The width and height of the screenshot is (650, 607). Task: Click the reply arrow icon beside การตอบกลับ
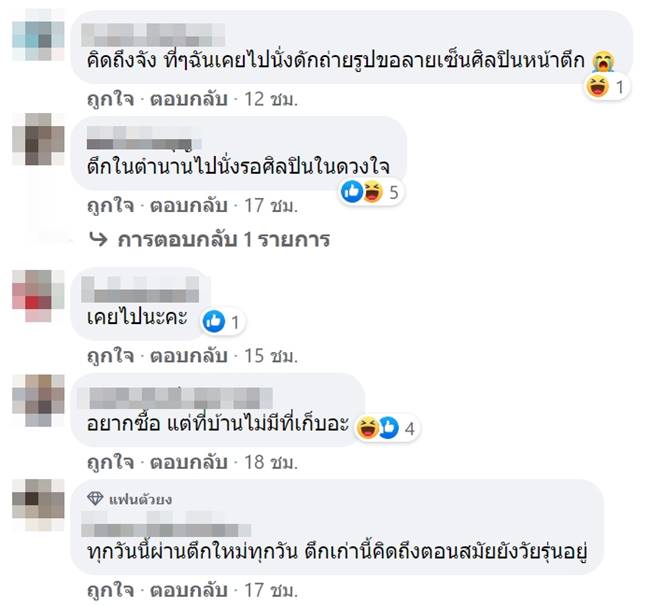[98, 240]
